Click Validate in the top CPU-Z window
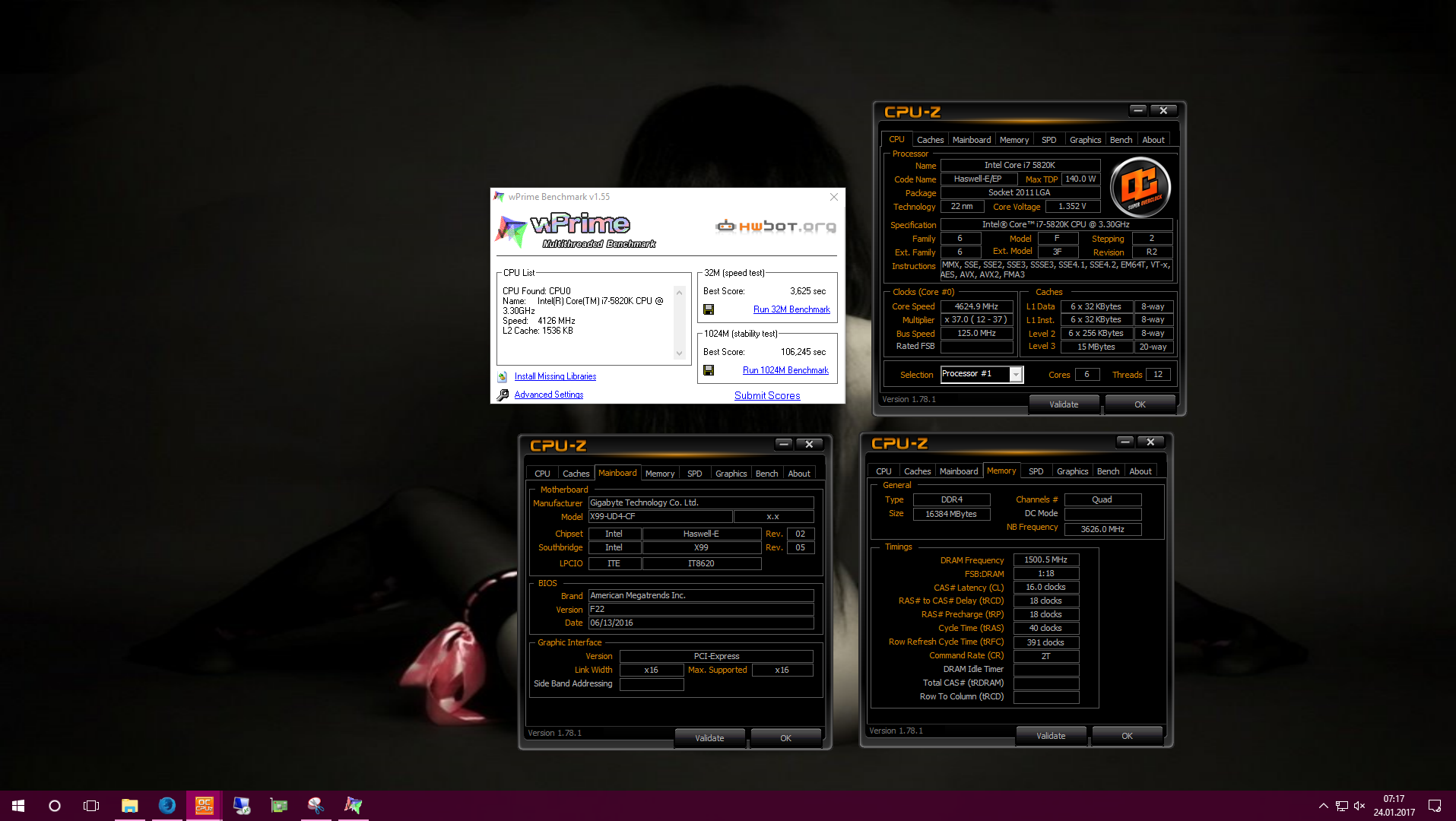 [1064, 404]
